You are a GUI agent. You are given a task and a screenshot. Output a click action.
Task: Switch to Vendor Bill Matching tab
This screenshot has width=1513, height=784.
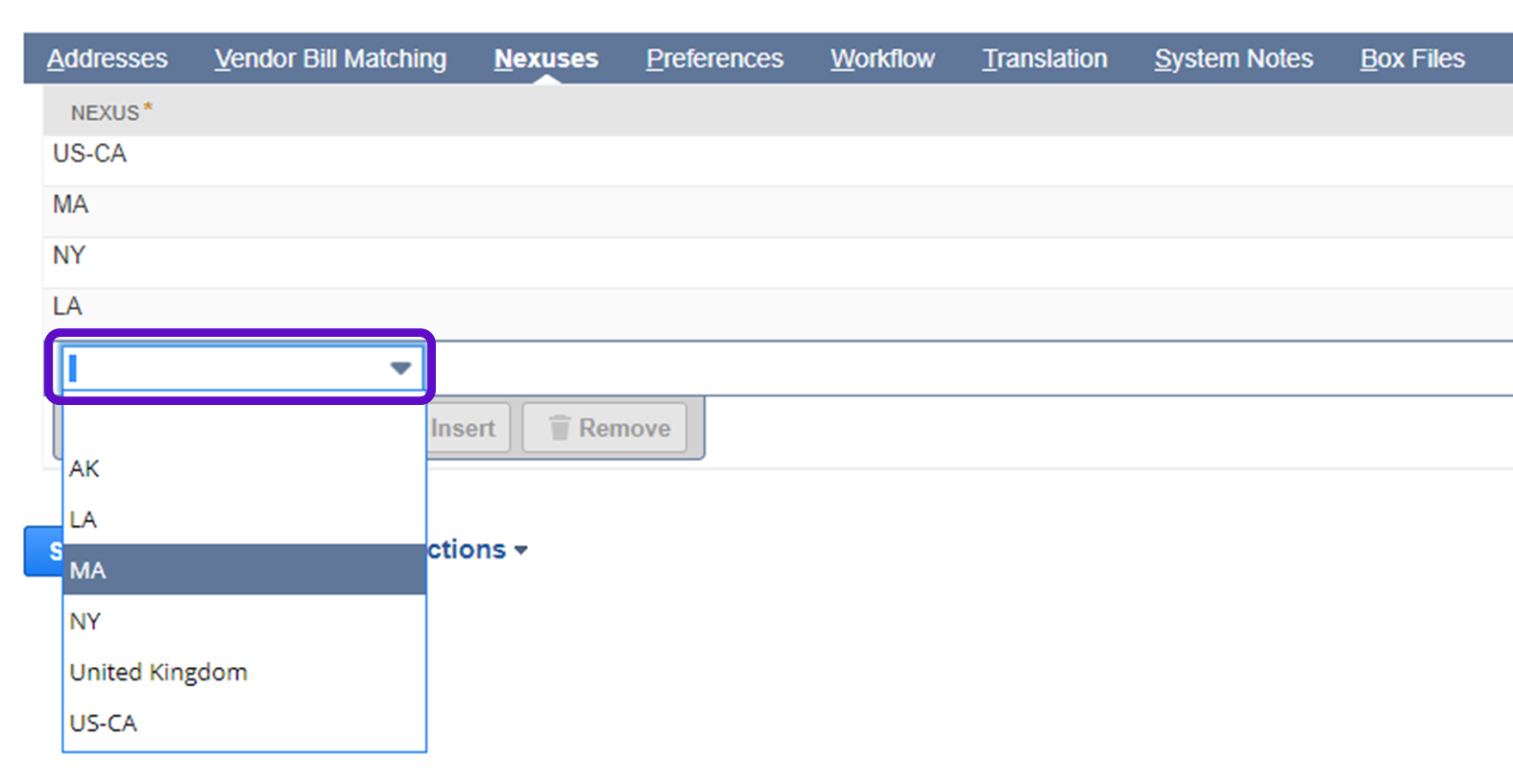[x=330, y=59]
